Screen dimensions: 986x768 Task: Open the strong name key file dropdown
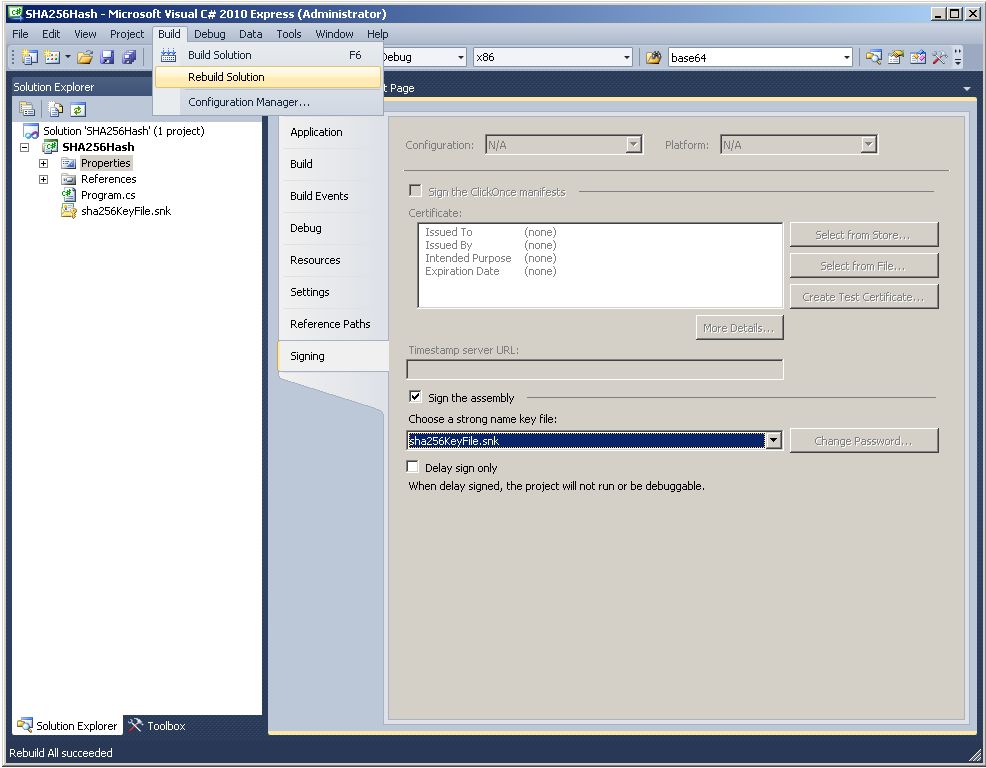coord(773,440)
